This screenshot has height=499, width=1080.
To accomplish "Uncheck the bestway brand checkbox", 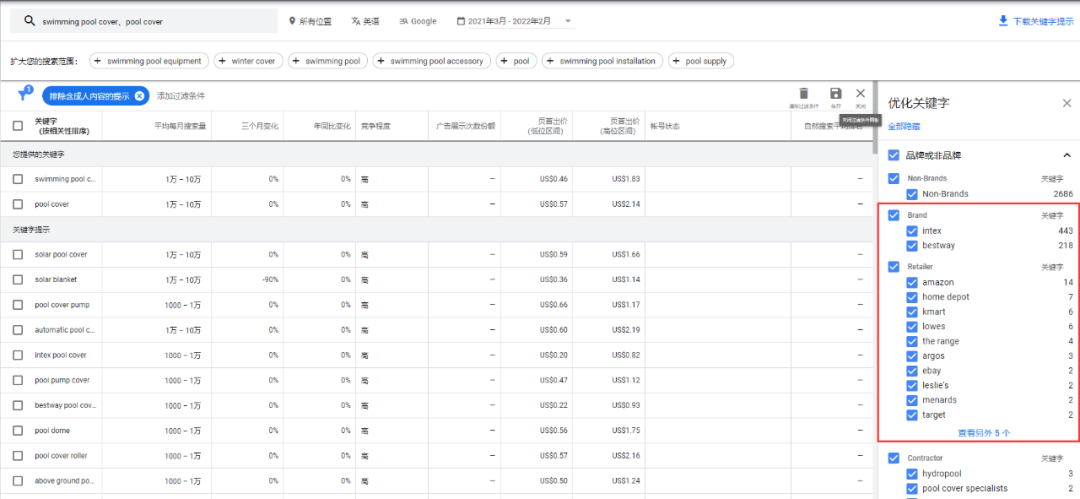I will [912, 246].
